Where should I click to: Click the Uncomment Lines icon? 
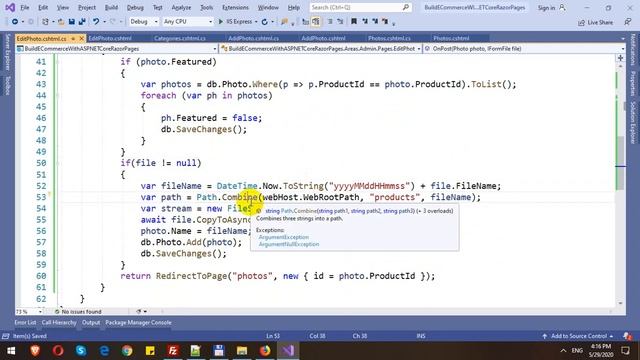pos(340,22)
